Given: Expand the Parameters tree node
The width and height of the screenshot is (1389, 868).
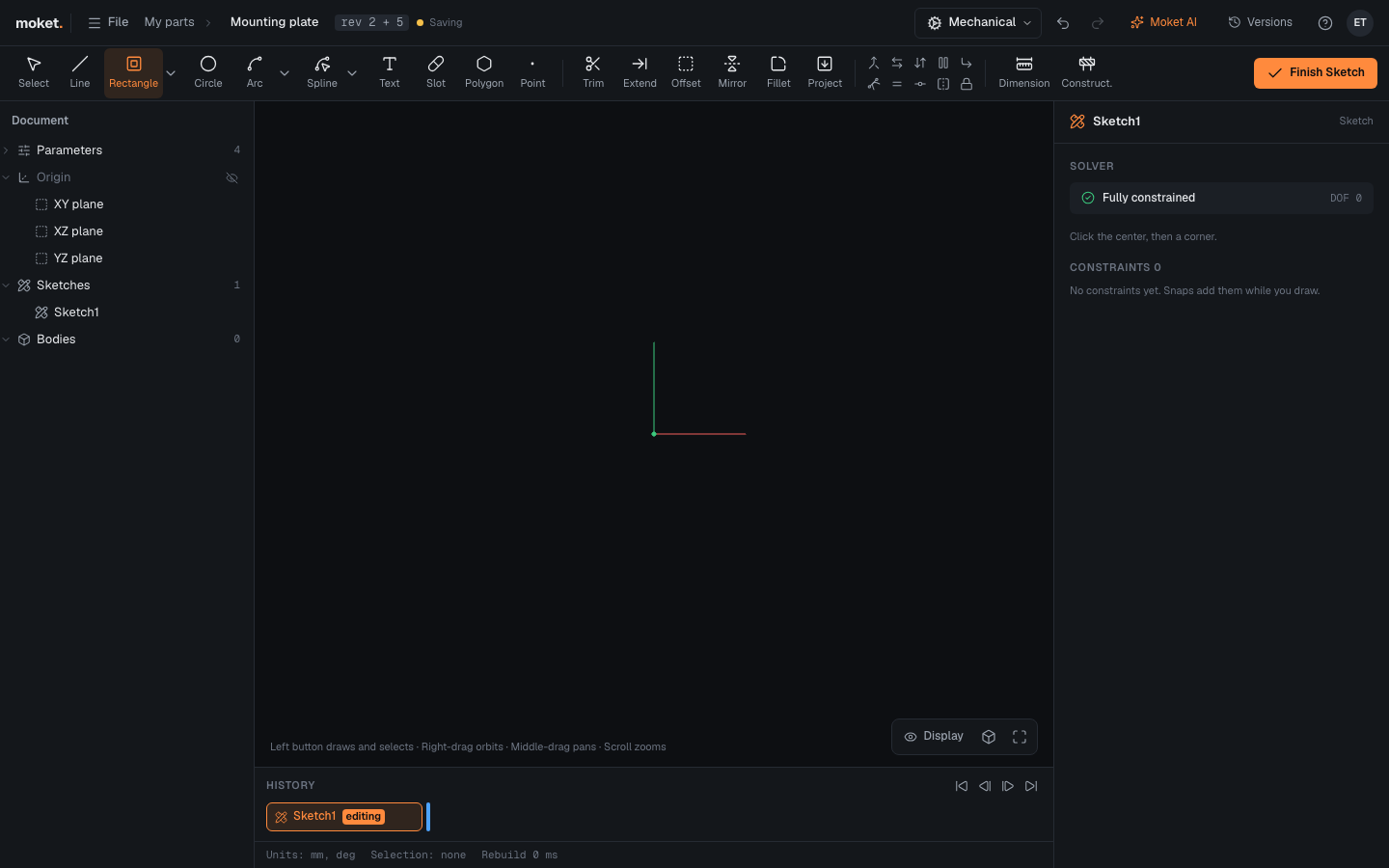Looking at the screenshot, I should (7, 150).
